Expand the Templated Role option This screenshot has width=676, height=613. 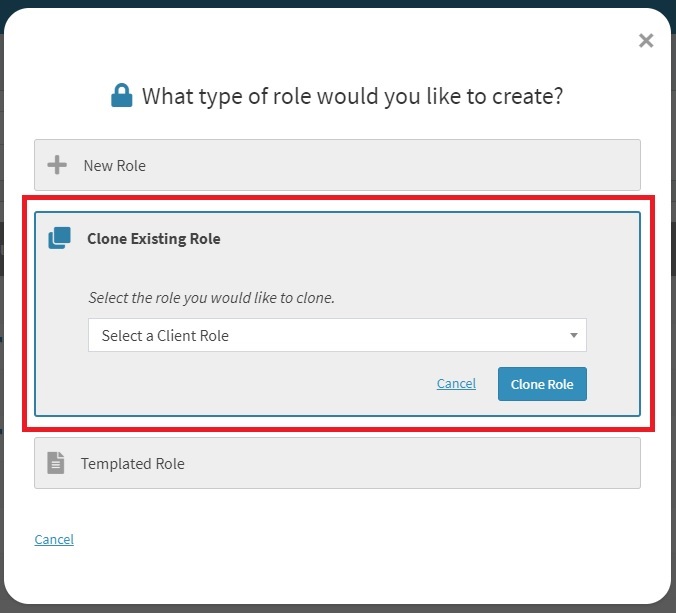pos(337,463)
